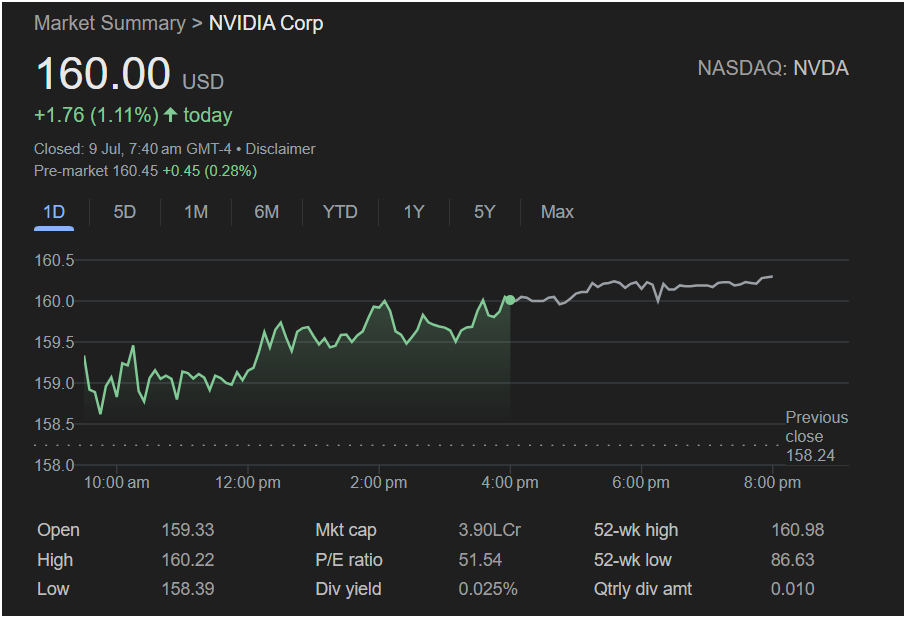View the 5Y chart tab

[x=484, y=212]
